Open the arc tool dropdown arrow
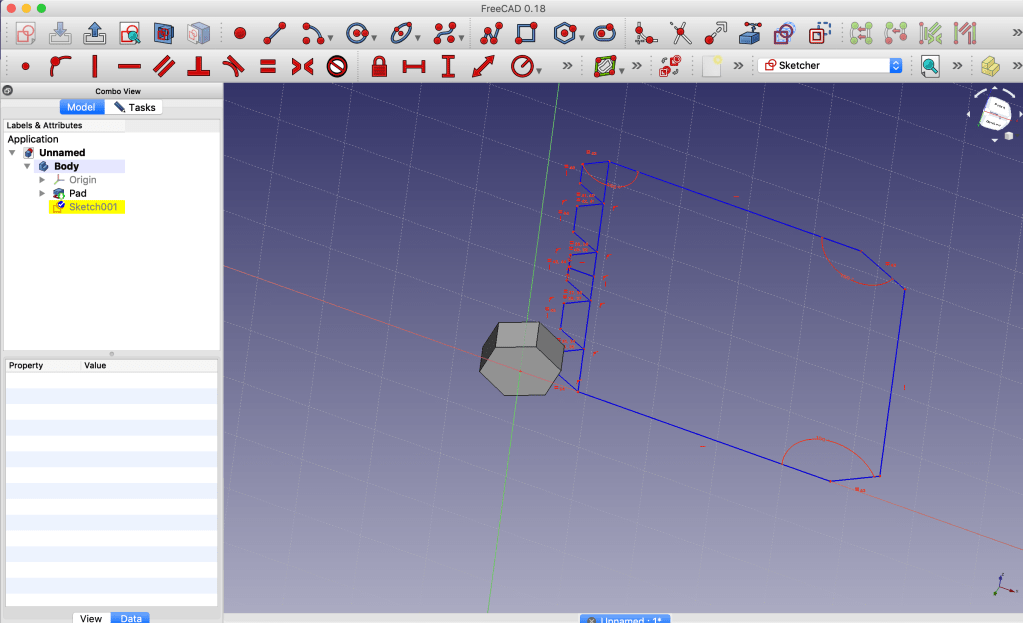 (331, 38)
